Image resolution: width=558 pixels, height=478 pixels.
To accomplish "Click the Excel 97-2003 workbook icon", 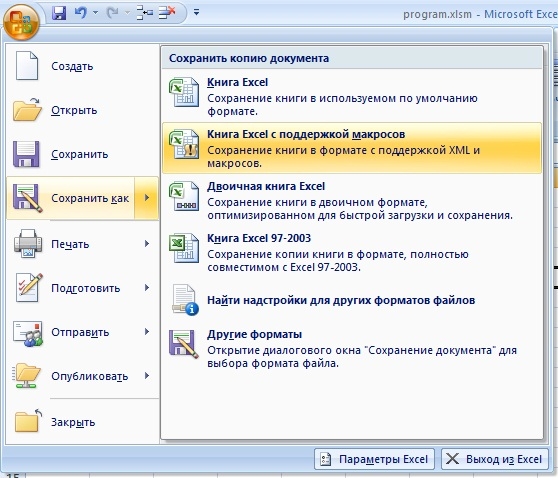I will tap(184, 248).
